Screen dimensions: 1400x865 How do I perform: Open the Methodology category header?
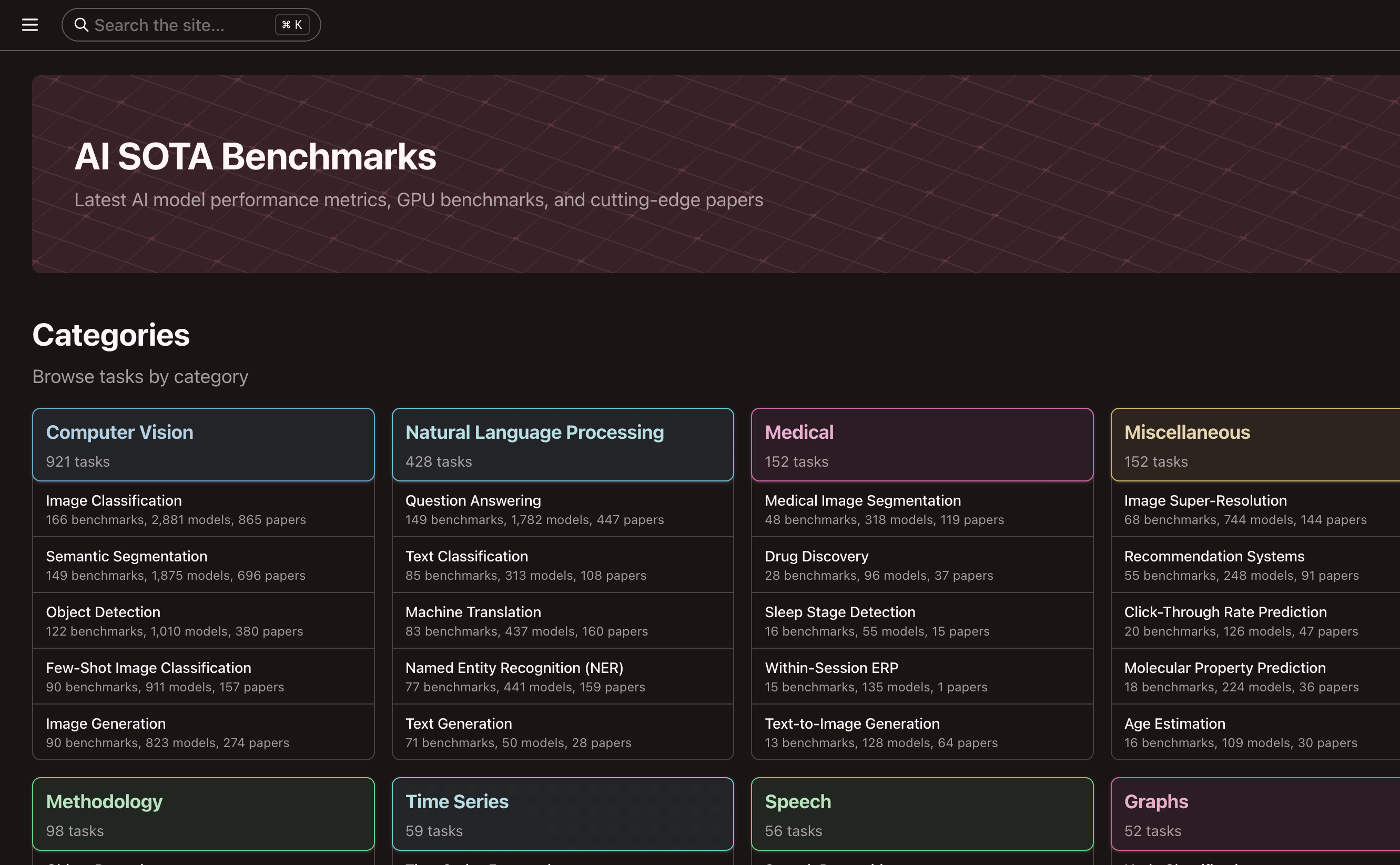click(203, 814)
